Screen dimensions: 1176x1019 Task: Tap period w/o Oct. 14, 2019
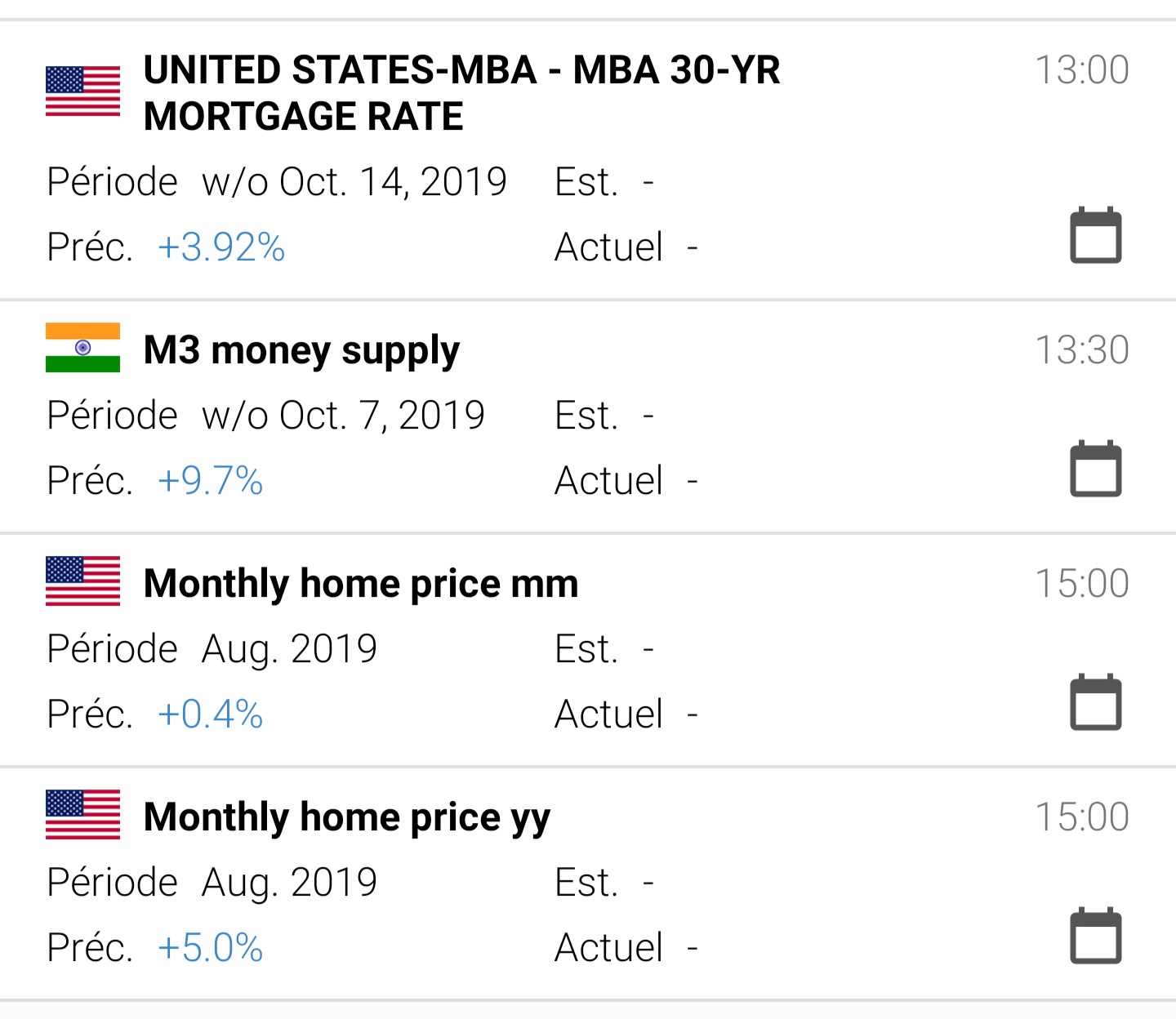click(354, 182)
